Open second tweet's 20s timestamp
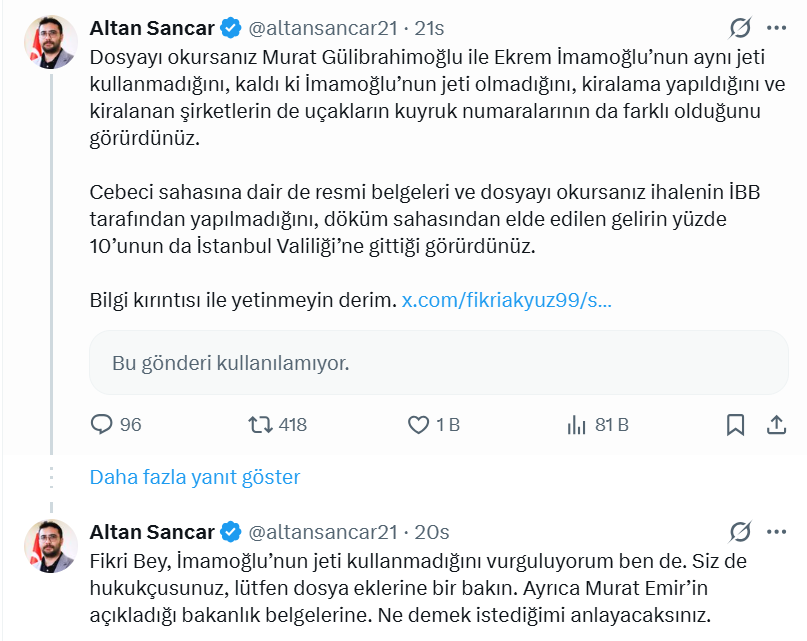The width and height of the screenshot is (807, 641). [x=432, y=531]
